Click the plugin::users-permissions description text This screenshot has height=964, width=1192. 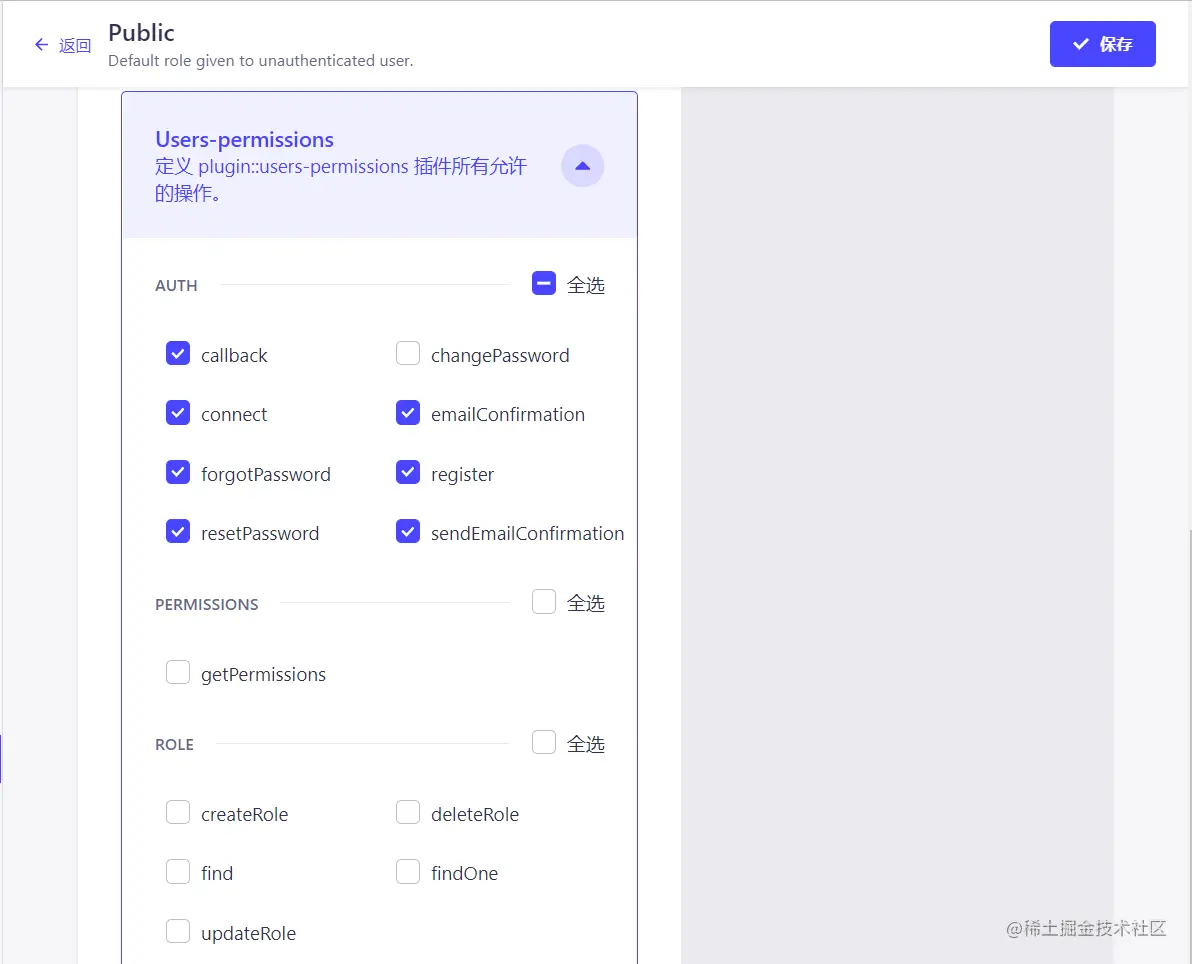tap(341, 179)
